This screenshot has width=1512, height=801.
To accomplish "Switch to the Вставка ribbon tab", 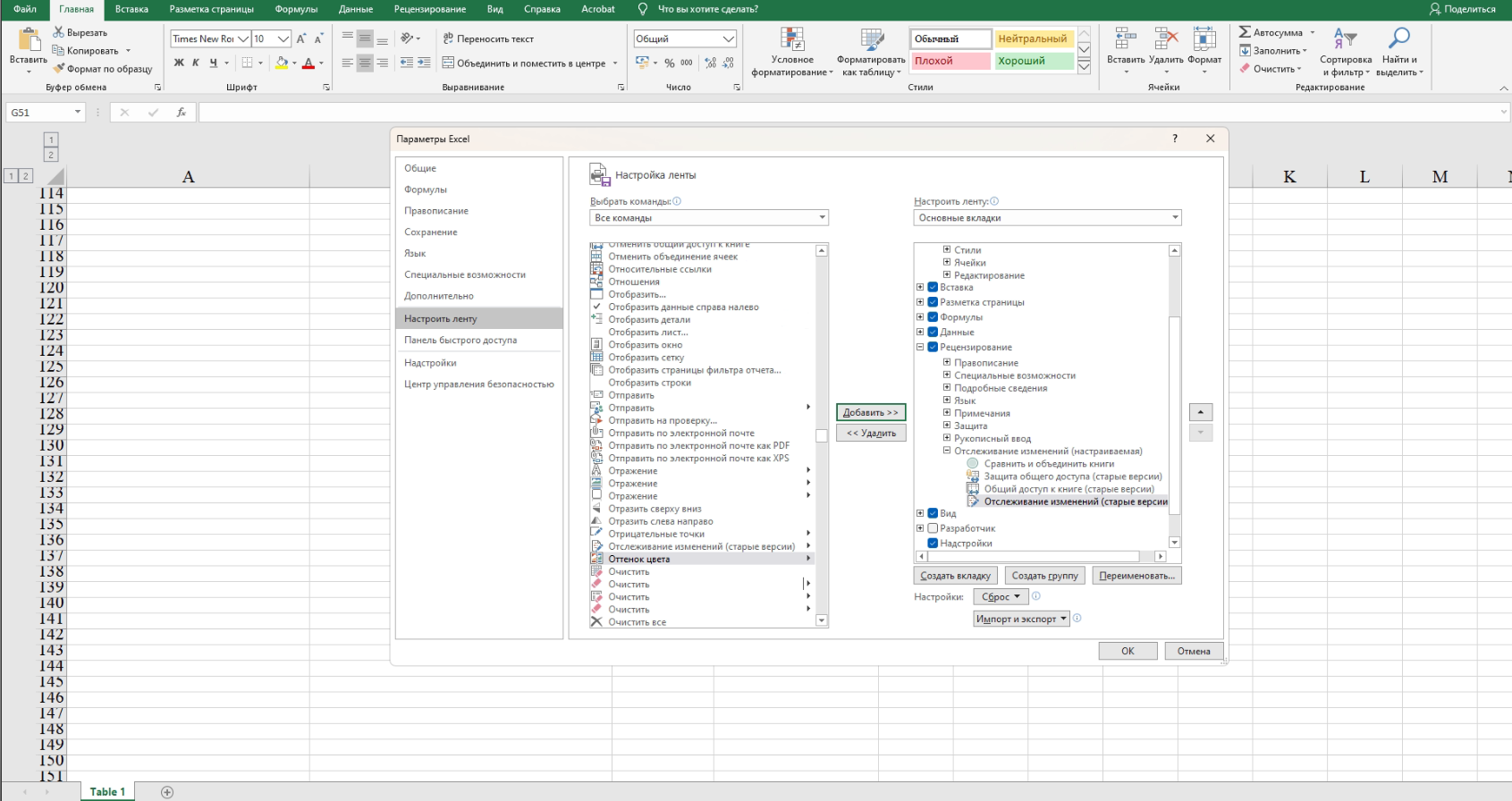I will [x=131, y=9].
